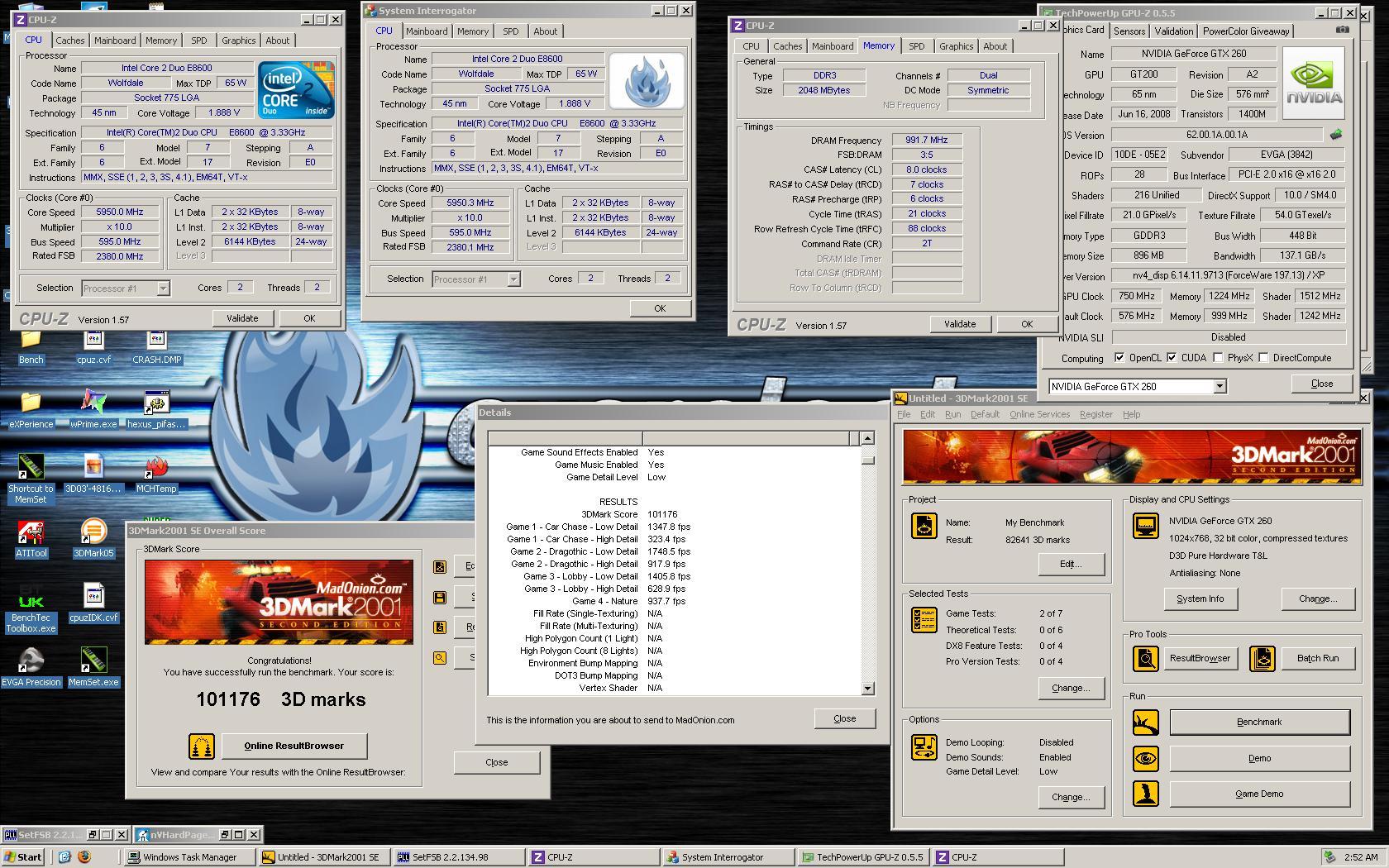Open Online Services menu in 3DMark2001
The height and width of the screenshot is (868, 1389).
tap(1039, 414)
